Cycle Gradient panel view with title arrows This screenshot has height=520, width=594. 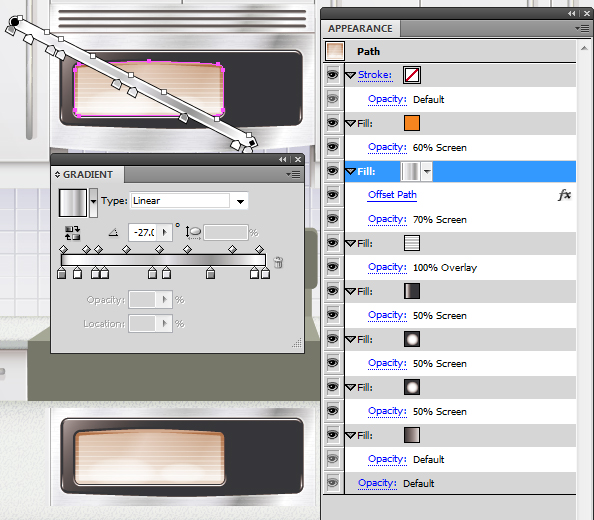(58, 175)
